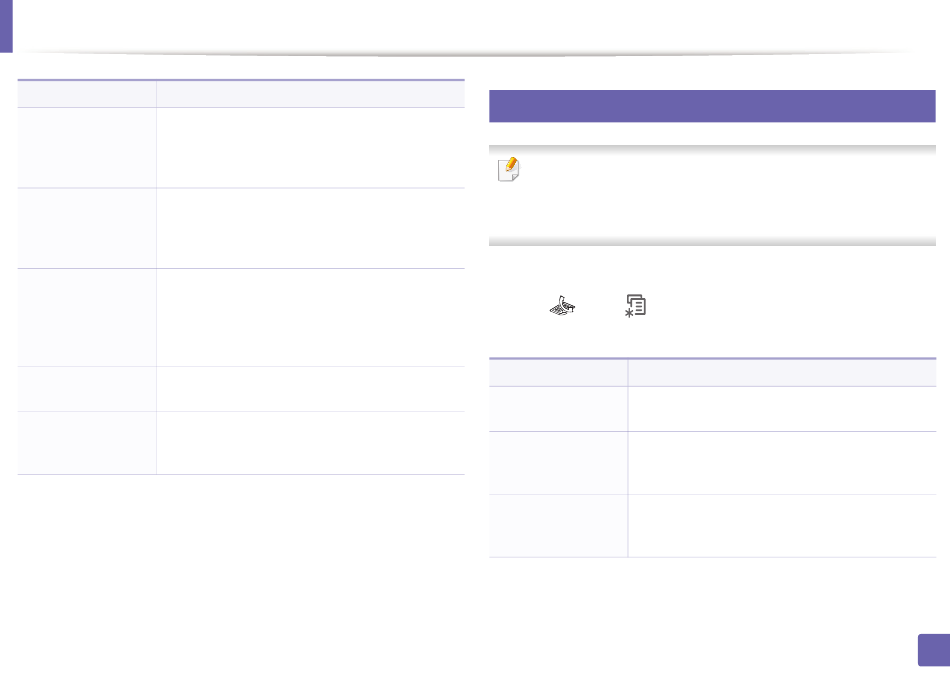Select the second item cell in left table
The height and width of the screenshot is (674, 950).
pyautogui.click(x=87, y=229)
